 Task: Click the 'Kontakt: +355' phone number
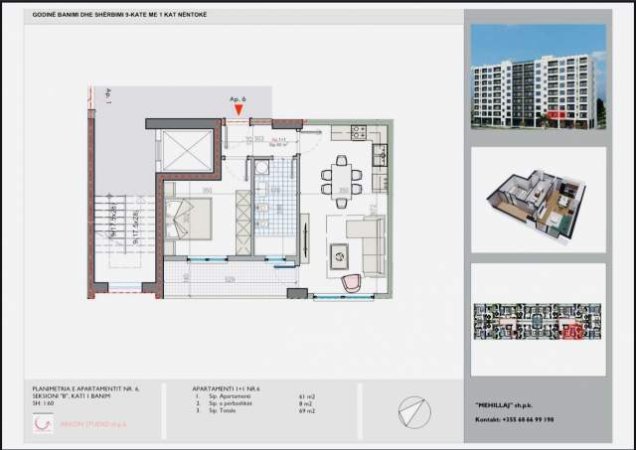point(514,420)
